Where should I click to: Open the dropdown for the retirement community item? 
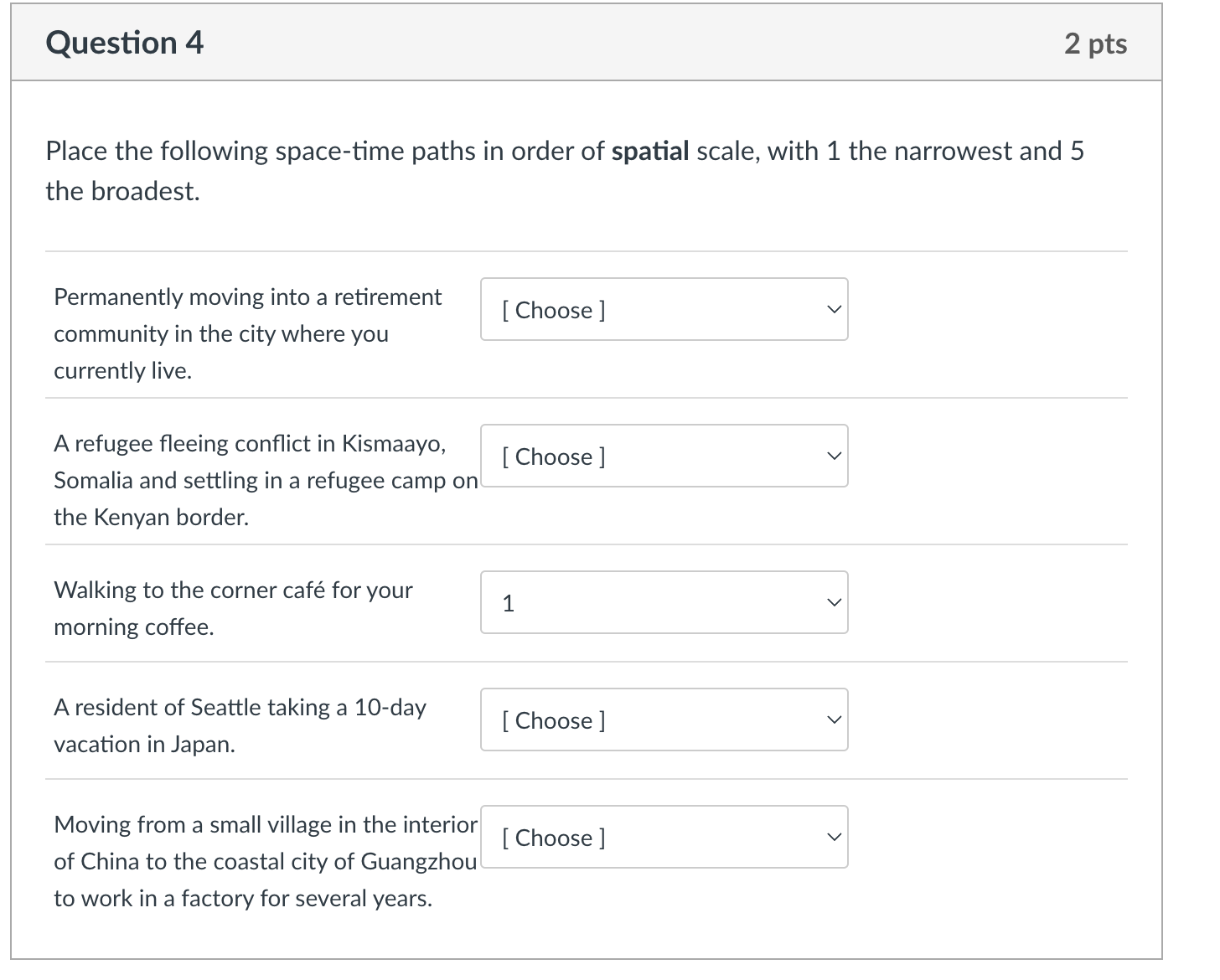[664, 309]
